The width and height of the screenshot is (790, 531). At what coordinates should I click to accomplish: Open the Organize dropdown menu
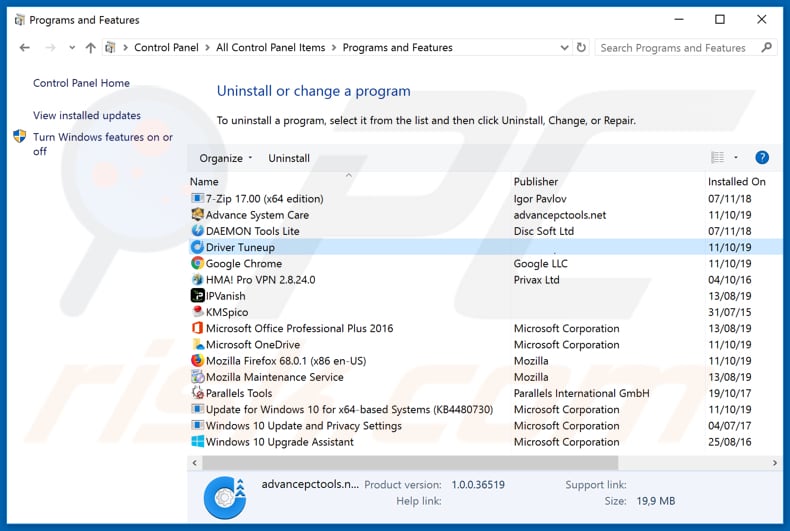coord(225,158)
